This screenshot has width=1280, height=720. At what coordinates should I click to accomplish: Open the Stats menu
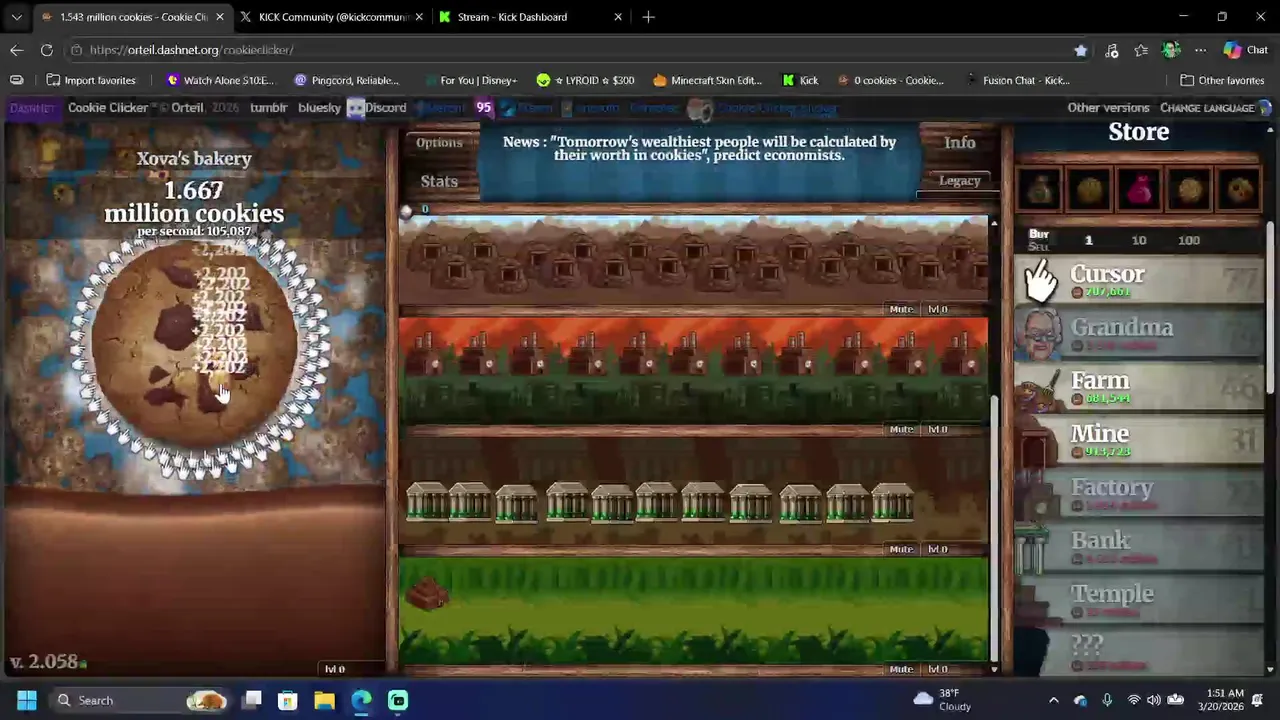tap(439, 181)
